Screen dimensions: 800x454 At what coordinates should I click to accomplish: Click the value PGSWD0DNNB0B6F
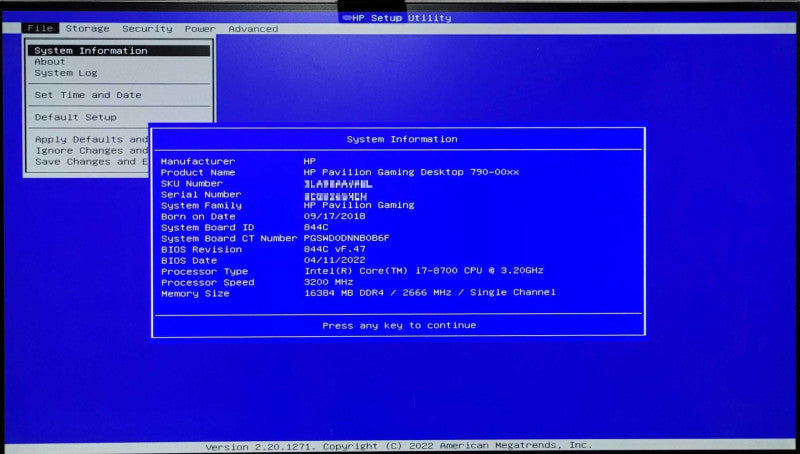tap(347, 238)
